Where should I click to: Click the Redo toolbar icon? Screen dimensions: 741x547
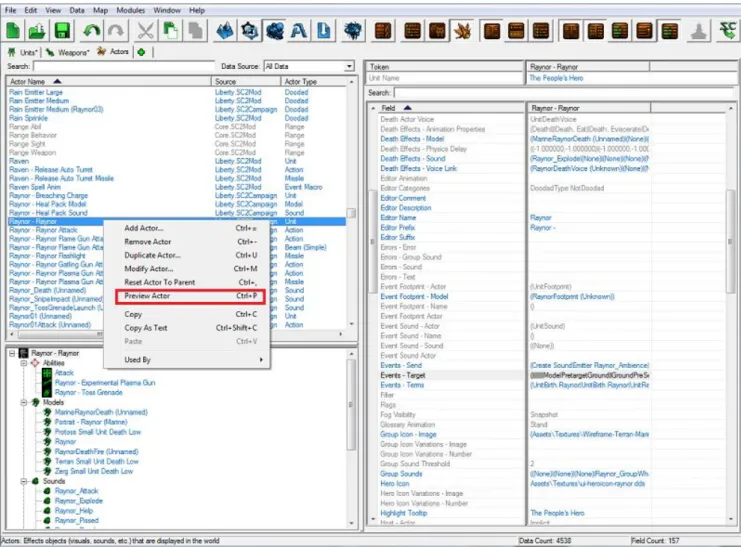tap(116, 31)
